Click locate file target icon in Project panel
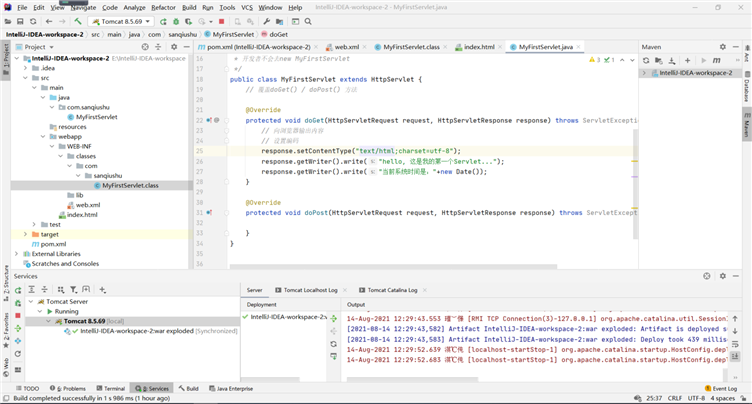 [145, 47]
